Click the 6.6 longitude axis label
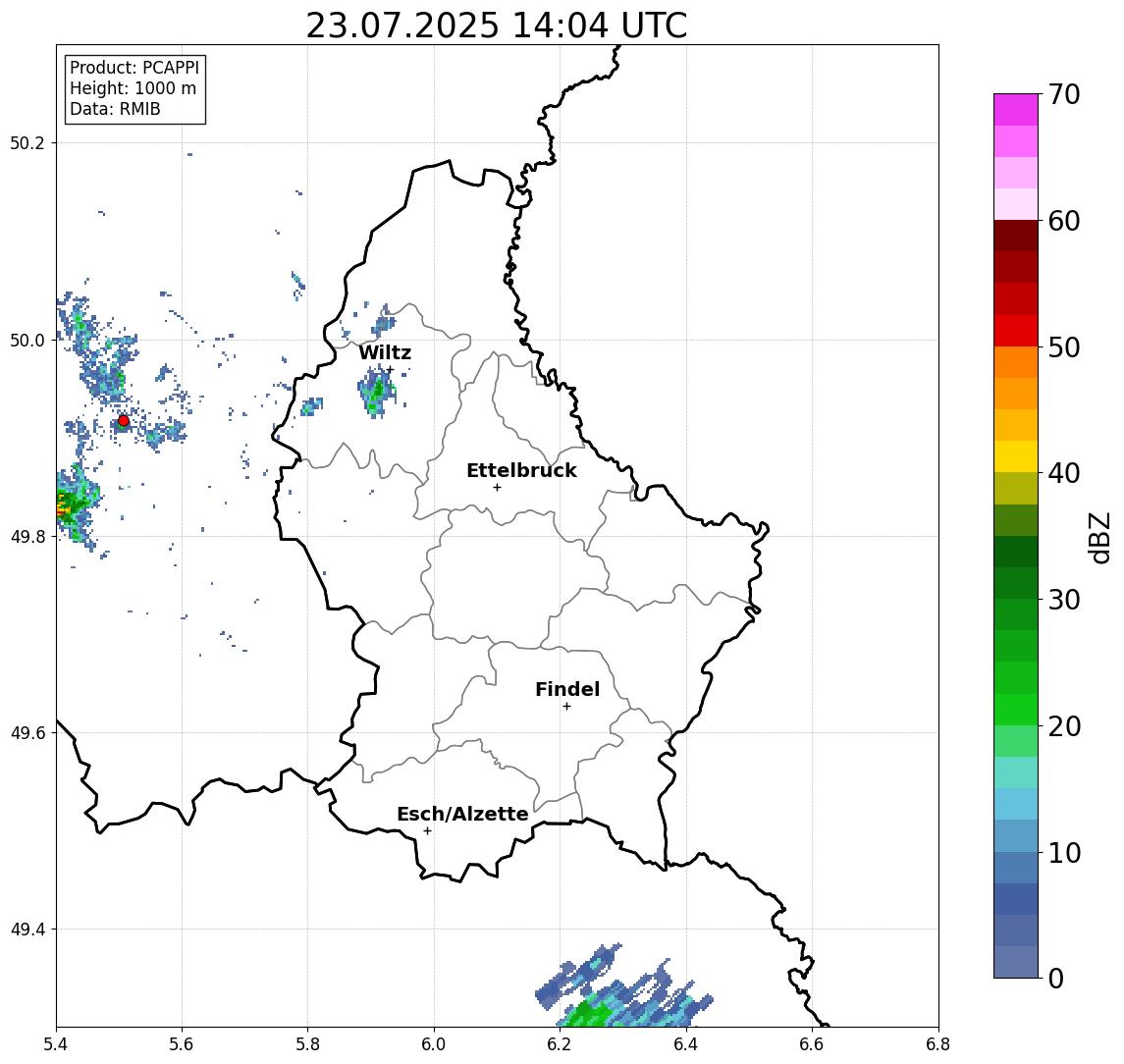Image resolution: width=1124 pixels, height=1064 pixels. (812, 1044)
